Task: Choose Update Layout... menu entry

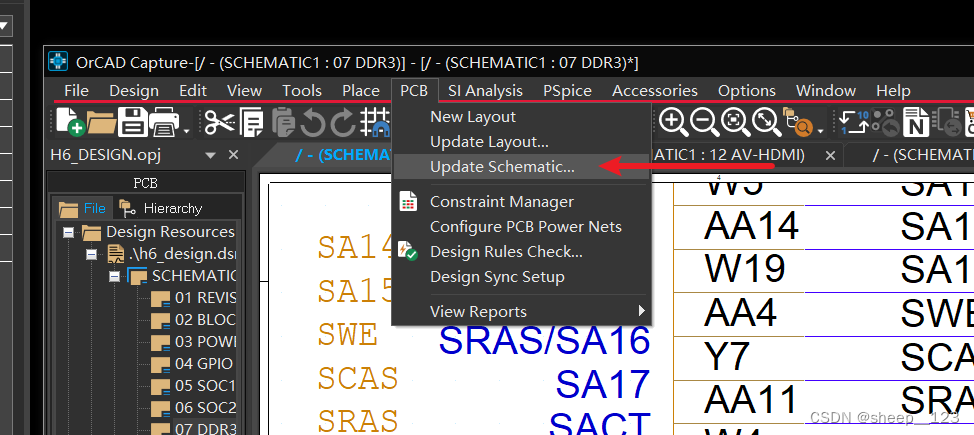Action: click(522, 142)
